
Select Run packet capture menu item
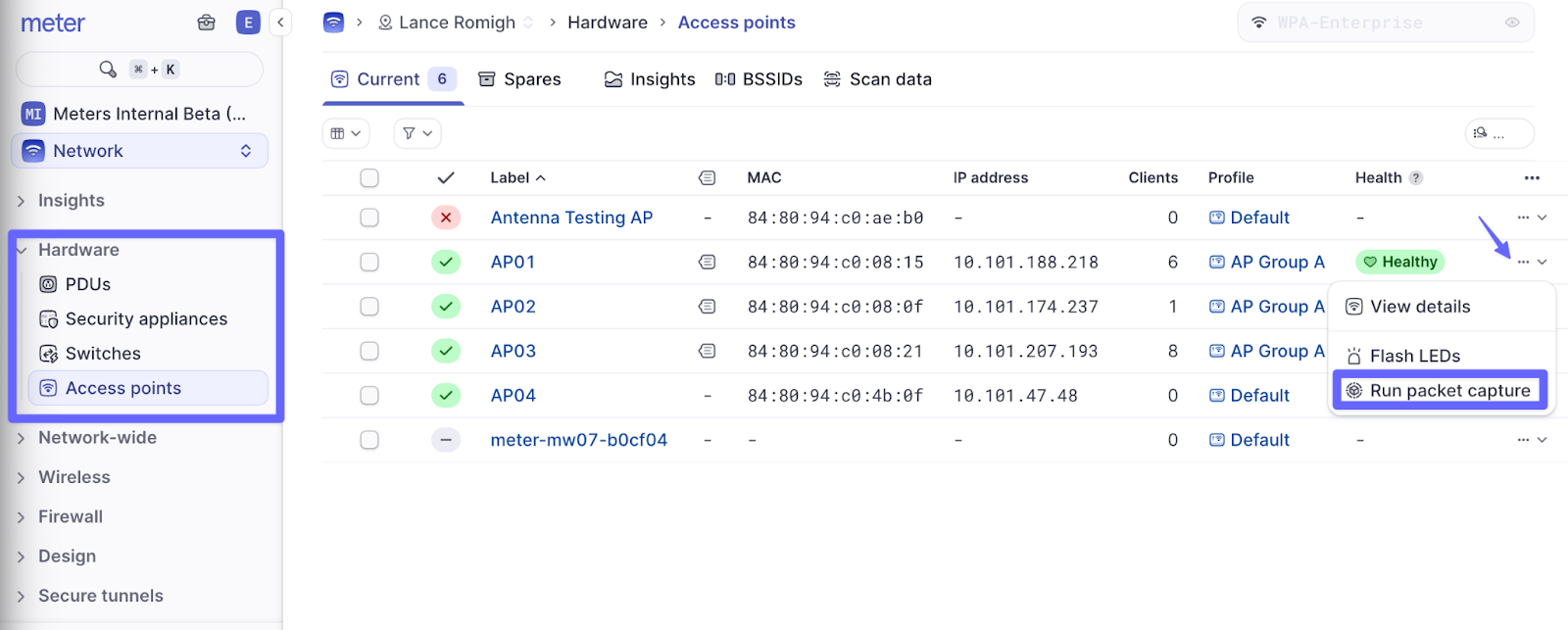1439,391
